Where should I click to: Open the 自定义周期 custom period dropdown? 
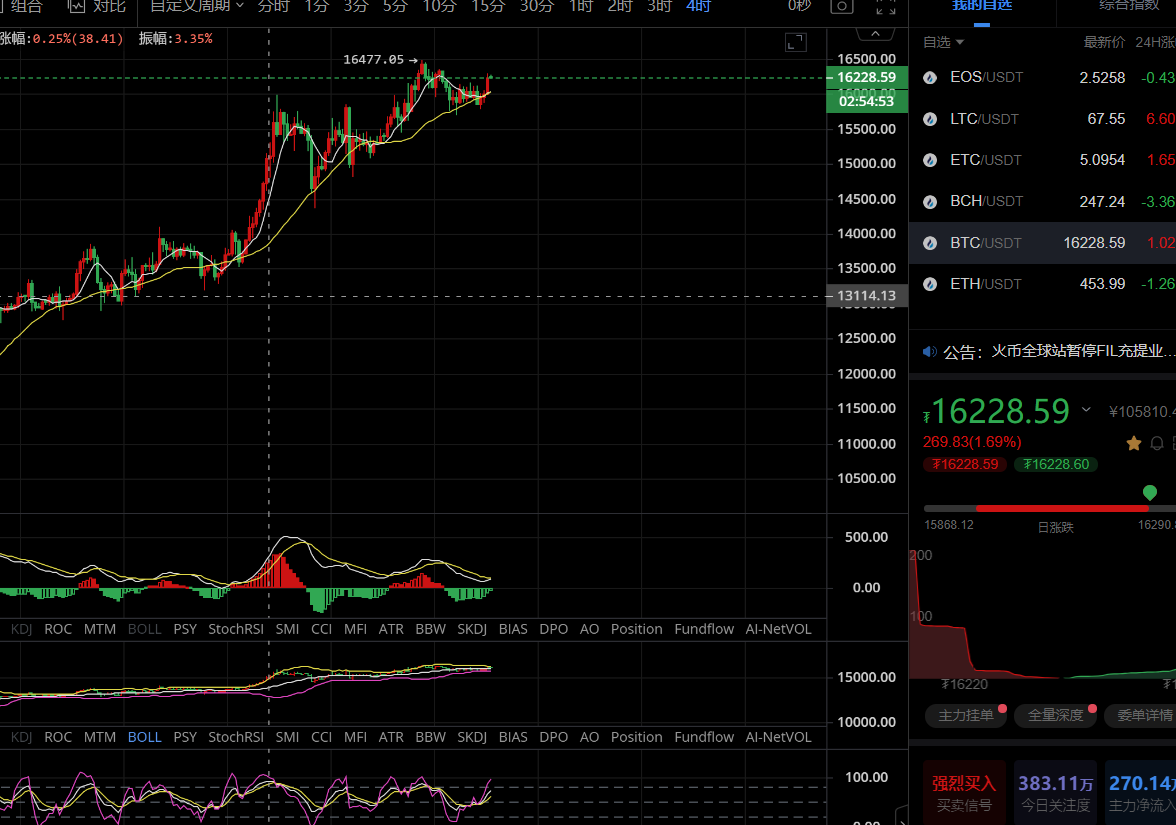pyautogui.click(x=196, y=6)
